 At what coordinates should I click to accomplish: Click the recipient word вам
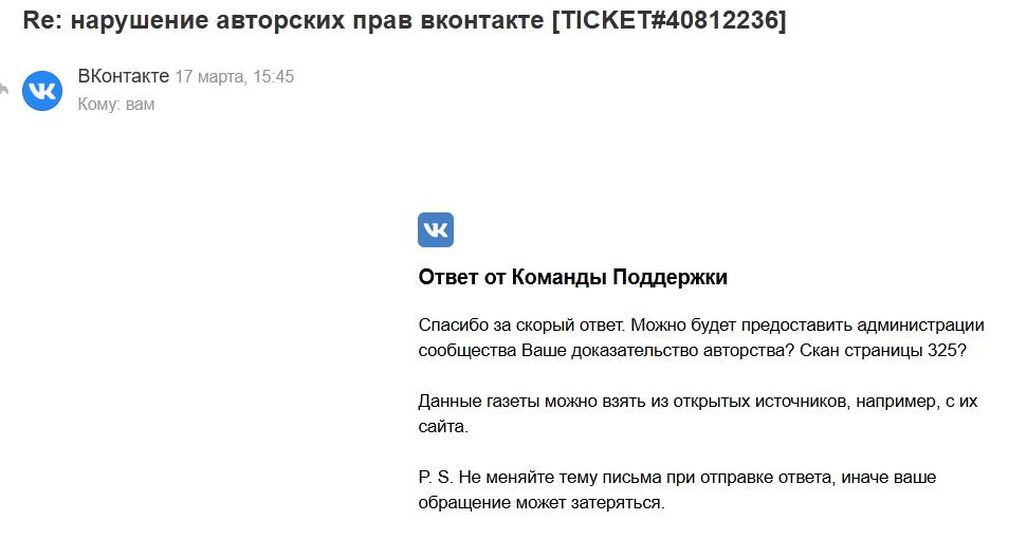coord(140,105)
